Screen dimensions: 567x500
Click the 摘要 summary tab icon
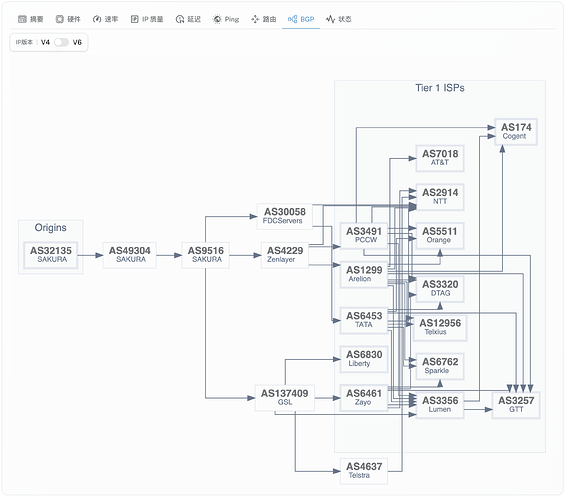(22, 19)
